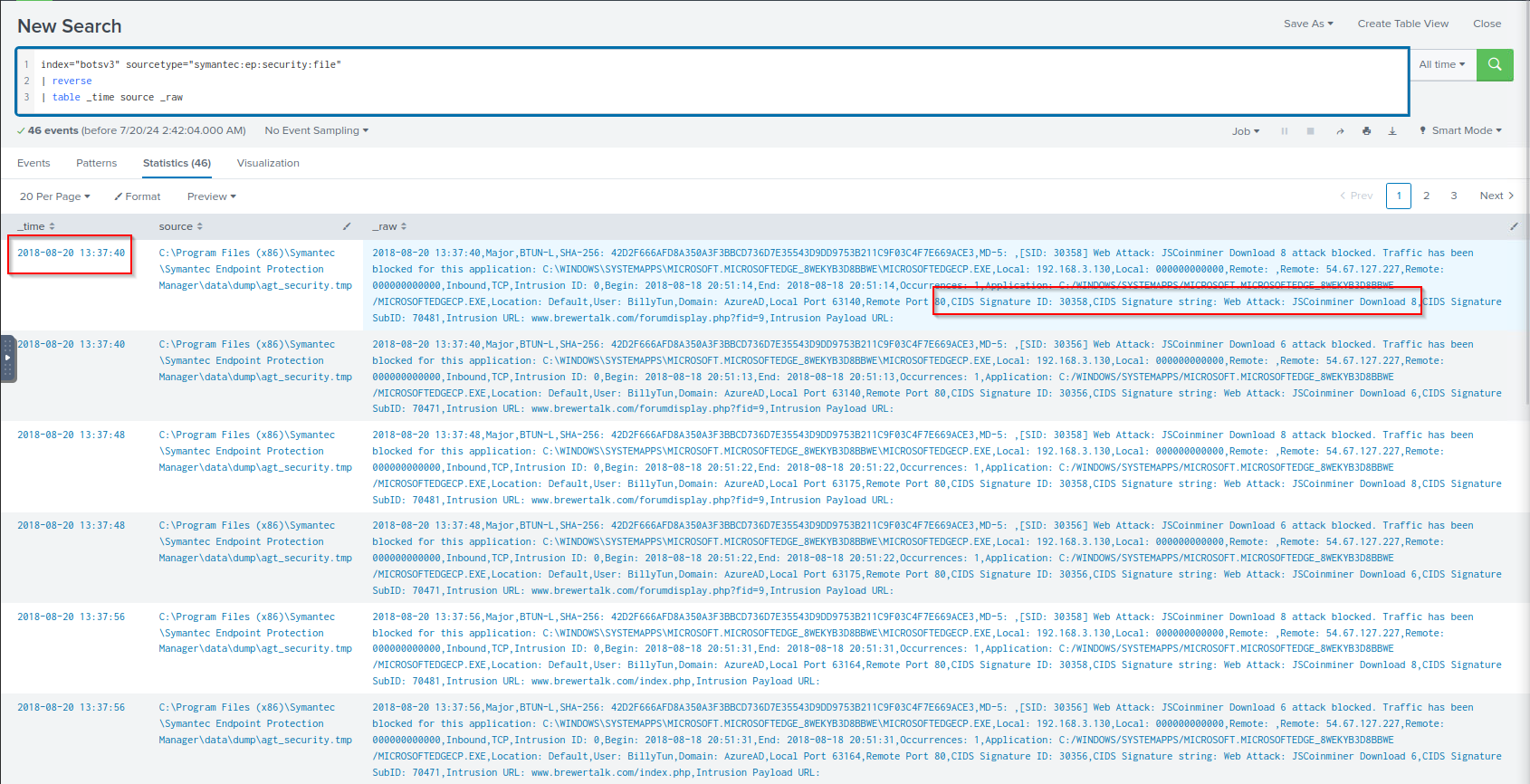Click pencil format icon on source column
1530x784 pixels.
[347, 226]
